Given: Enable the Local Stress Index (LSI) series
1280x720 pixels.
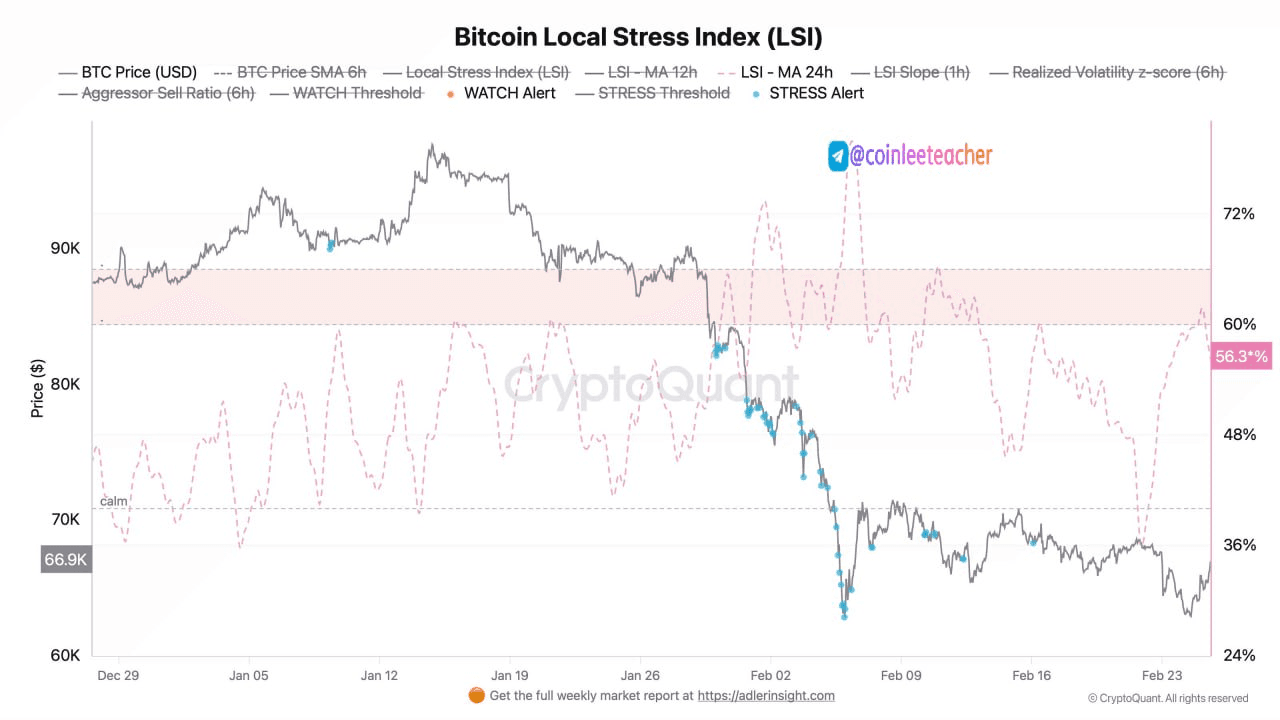Looking at the screenshot, I should tap(487, 72).
